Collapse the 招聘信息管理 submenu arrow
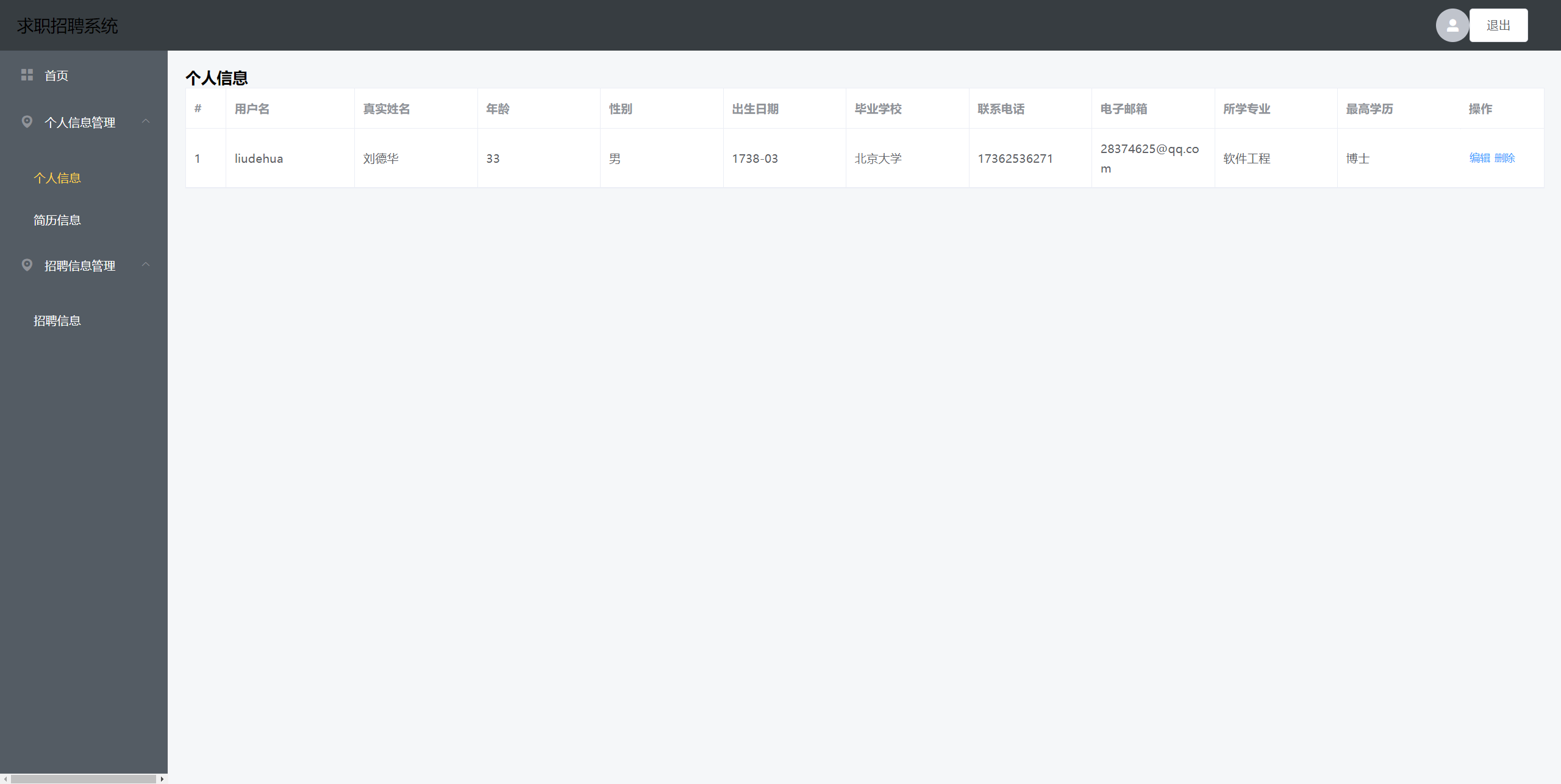 (x=146, y=265)
